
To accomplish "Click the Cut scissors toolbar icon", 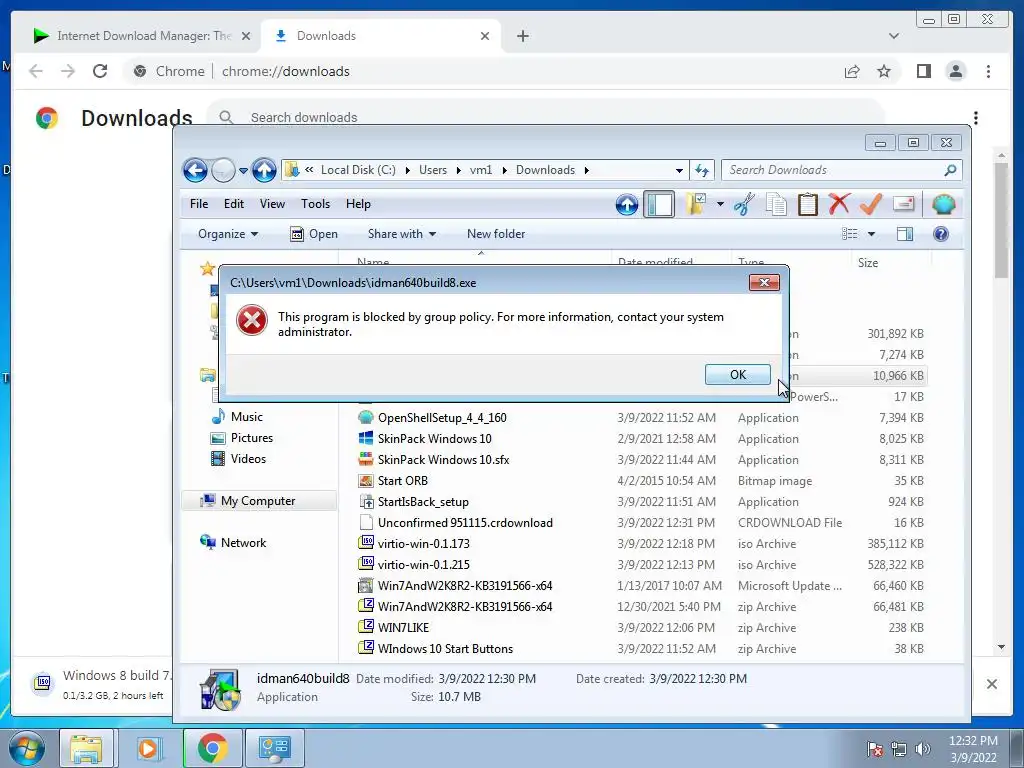I will [x=744, y=204].
